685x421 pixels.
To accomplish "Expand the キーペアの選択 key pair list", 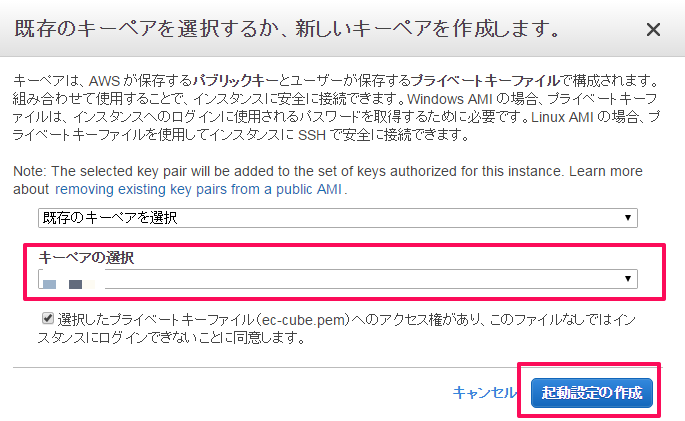I will pyautogui.click(x=338, y=279).
